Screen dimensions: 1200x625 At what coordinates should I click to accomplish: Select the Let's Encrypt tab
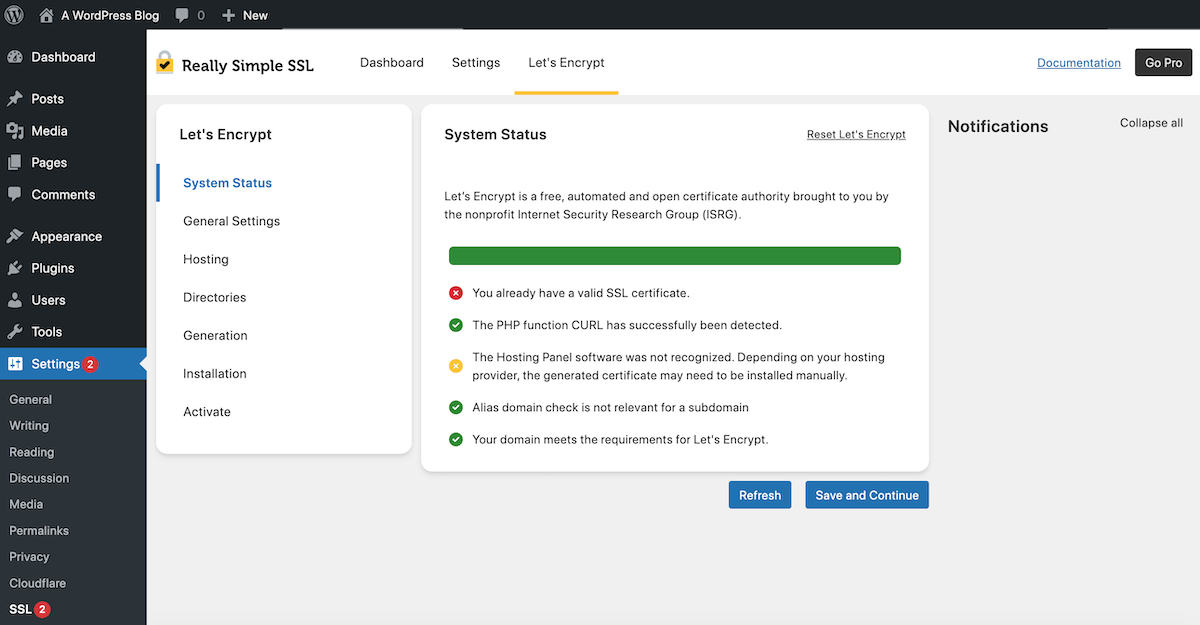coord(567,62)
